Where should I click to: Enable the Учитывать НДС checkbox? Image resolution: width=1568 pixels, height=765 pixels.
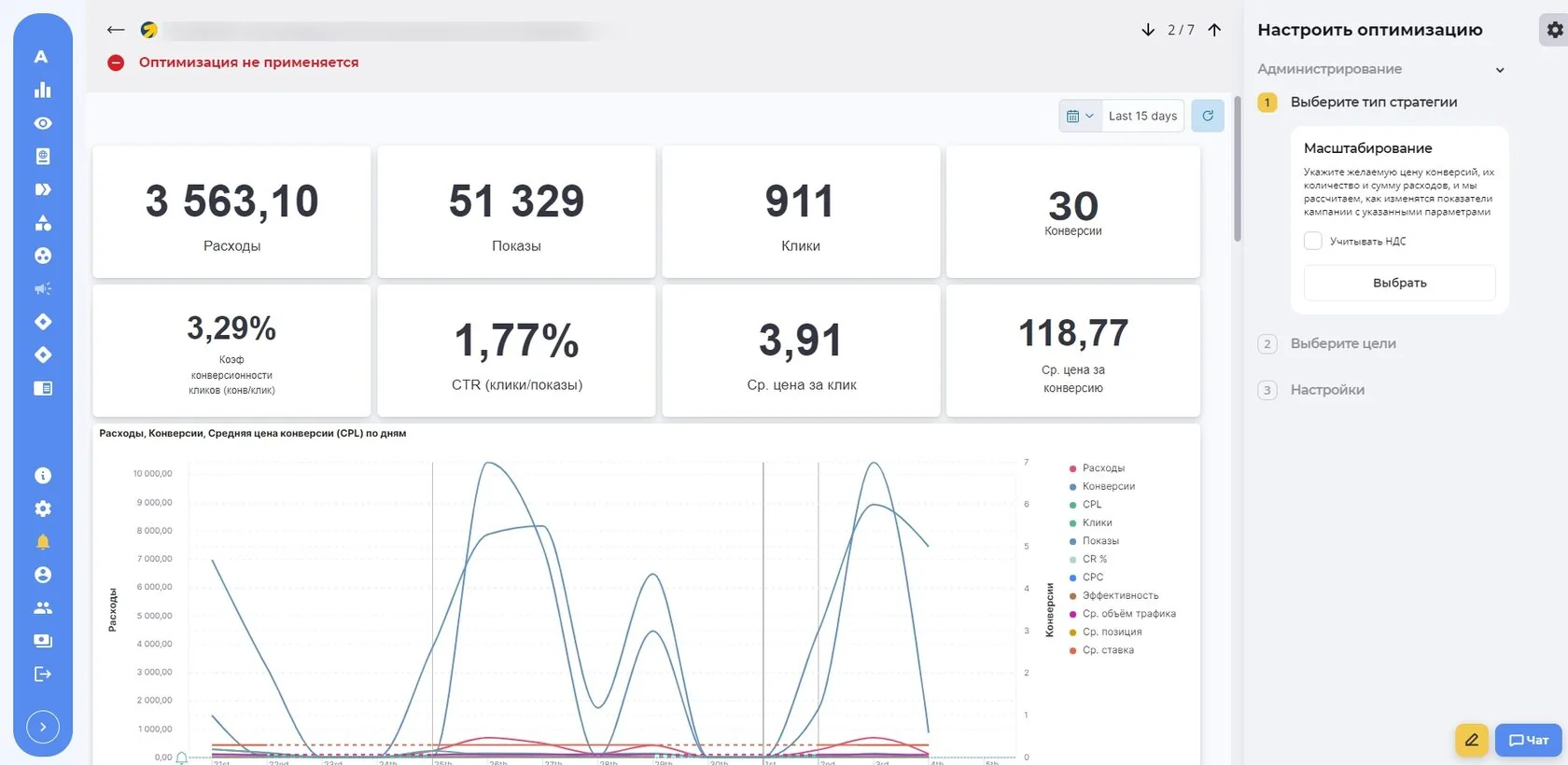[1313, 241]
